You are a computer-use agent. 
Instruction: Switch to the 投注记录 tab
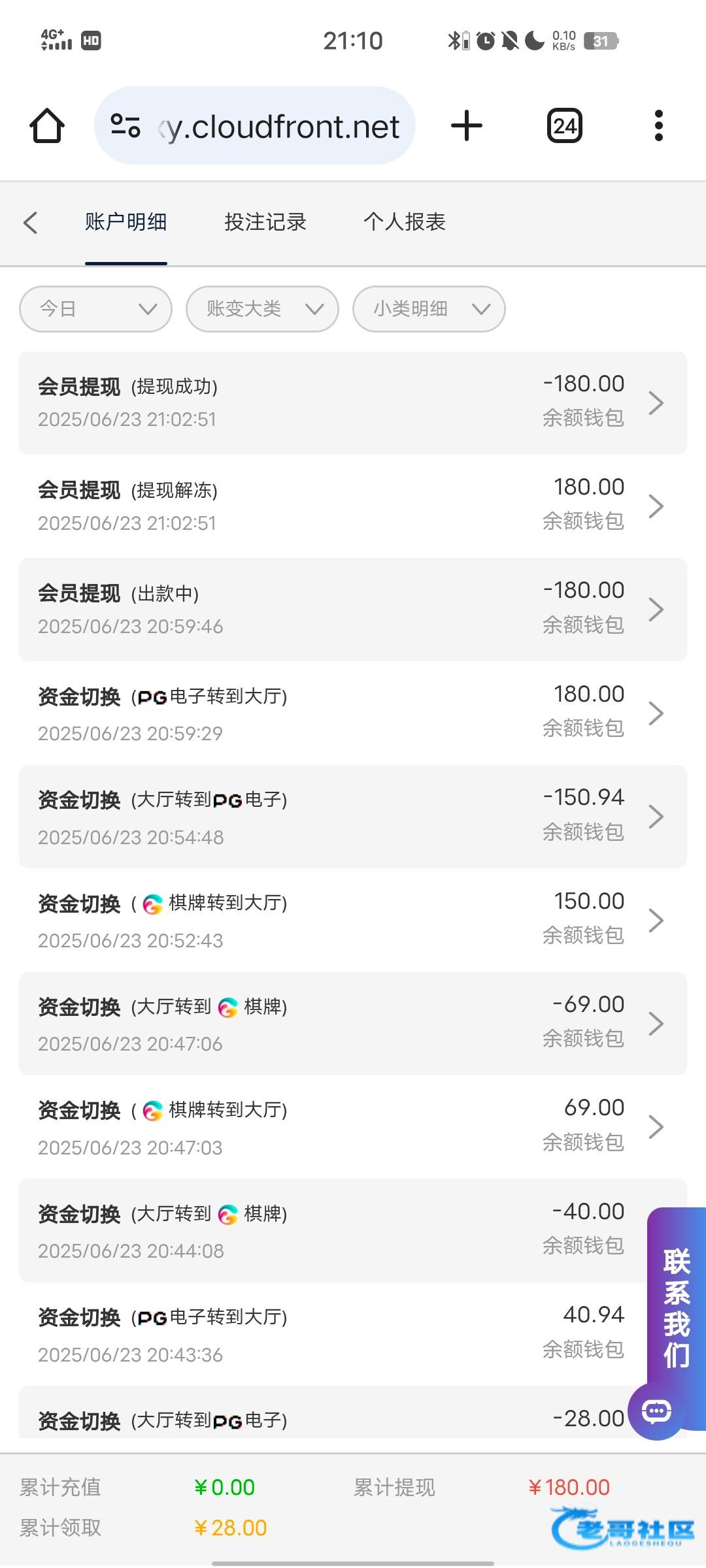coord(265,222)
